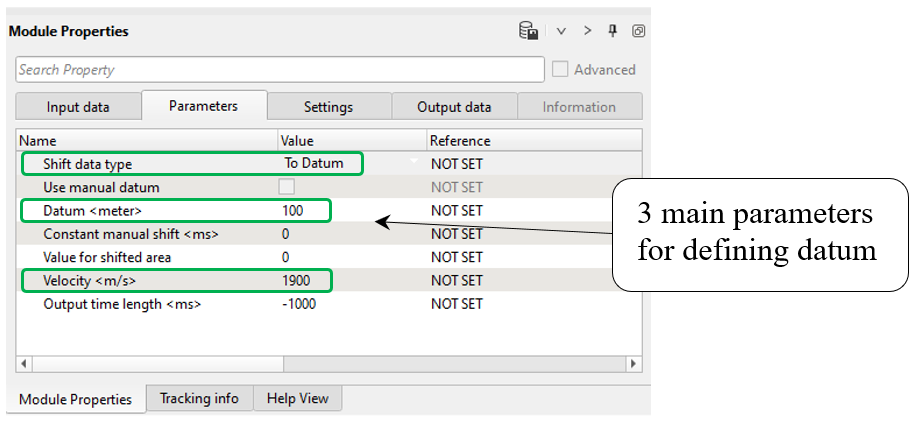The width and height of the screenshot is (921, 421).
Task: Click the Value column header
Action: [352, 141]
